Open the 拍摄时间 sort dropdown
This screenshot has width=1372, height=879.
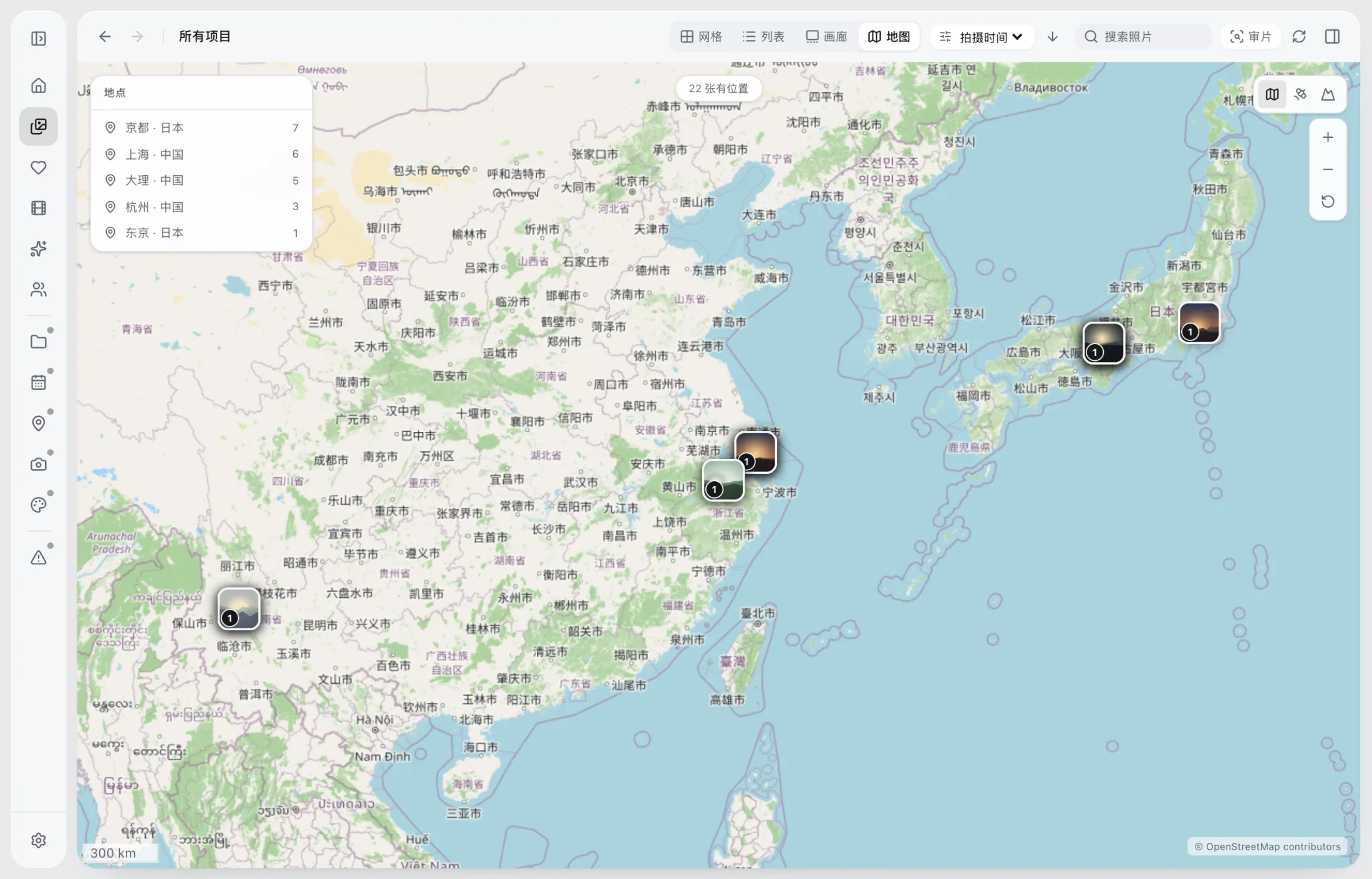coord(981,37)
